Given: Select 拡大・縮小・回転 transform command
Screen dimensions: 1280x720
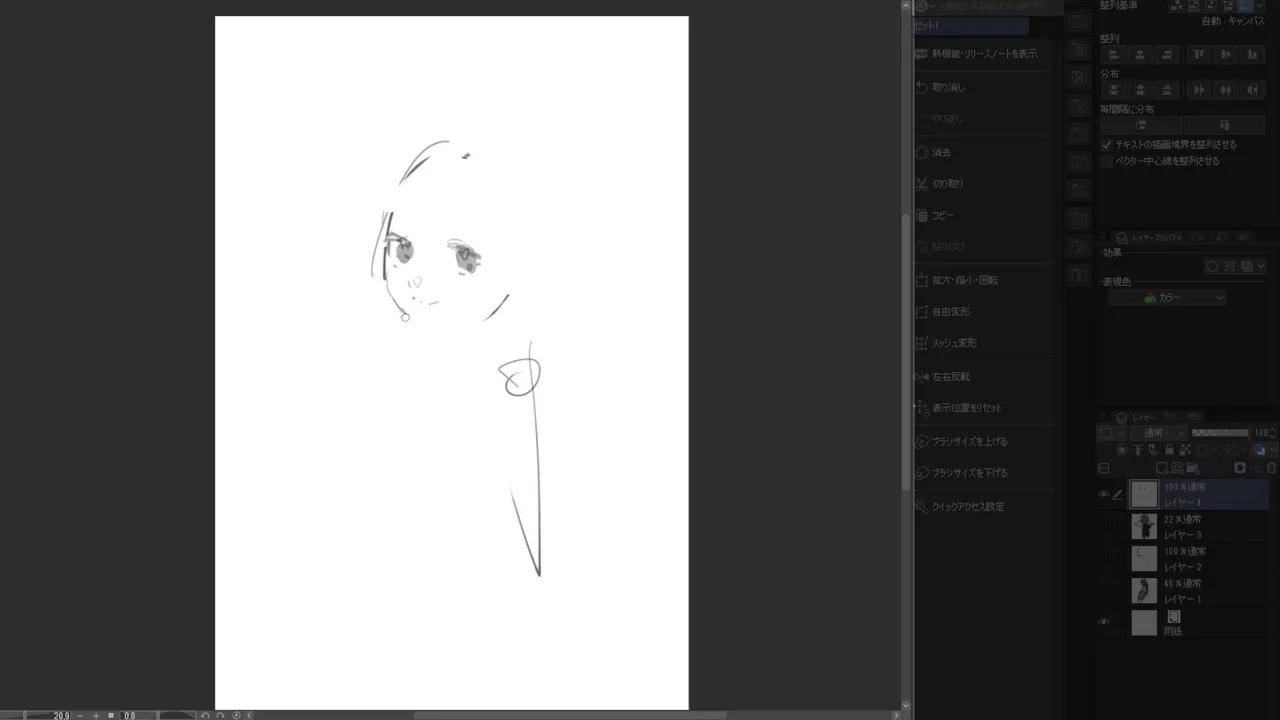Looking at the screenshot, I should (x=986, y=281).
